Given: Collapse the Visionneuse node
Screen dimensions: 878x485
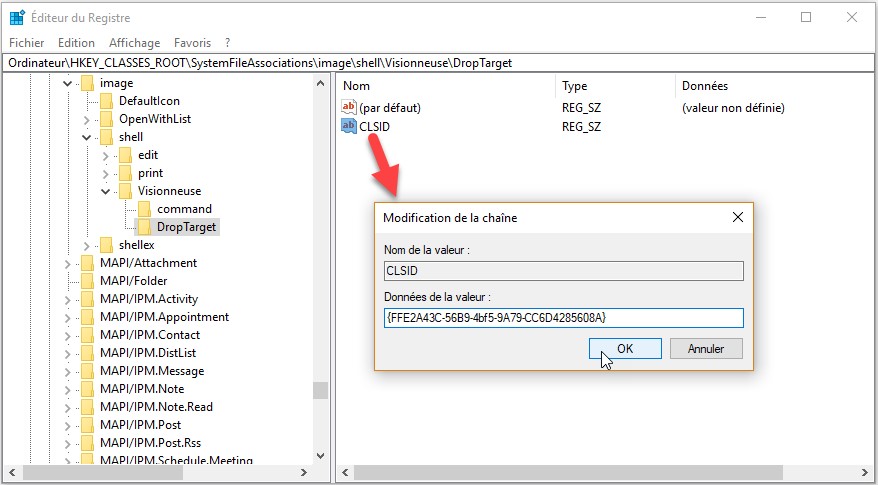Looking at the screenshot, I should (x=106, y=192).
